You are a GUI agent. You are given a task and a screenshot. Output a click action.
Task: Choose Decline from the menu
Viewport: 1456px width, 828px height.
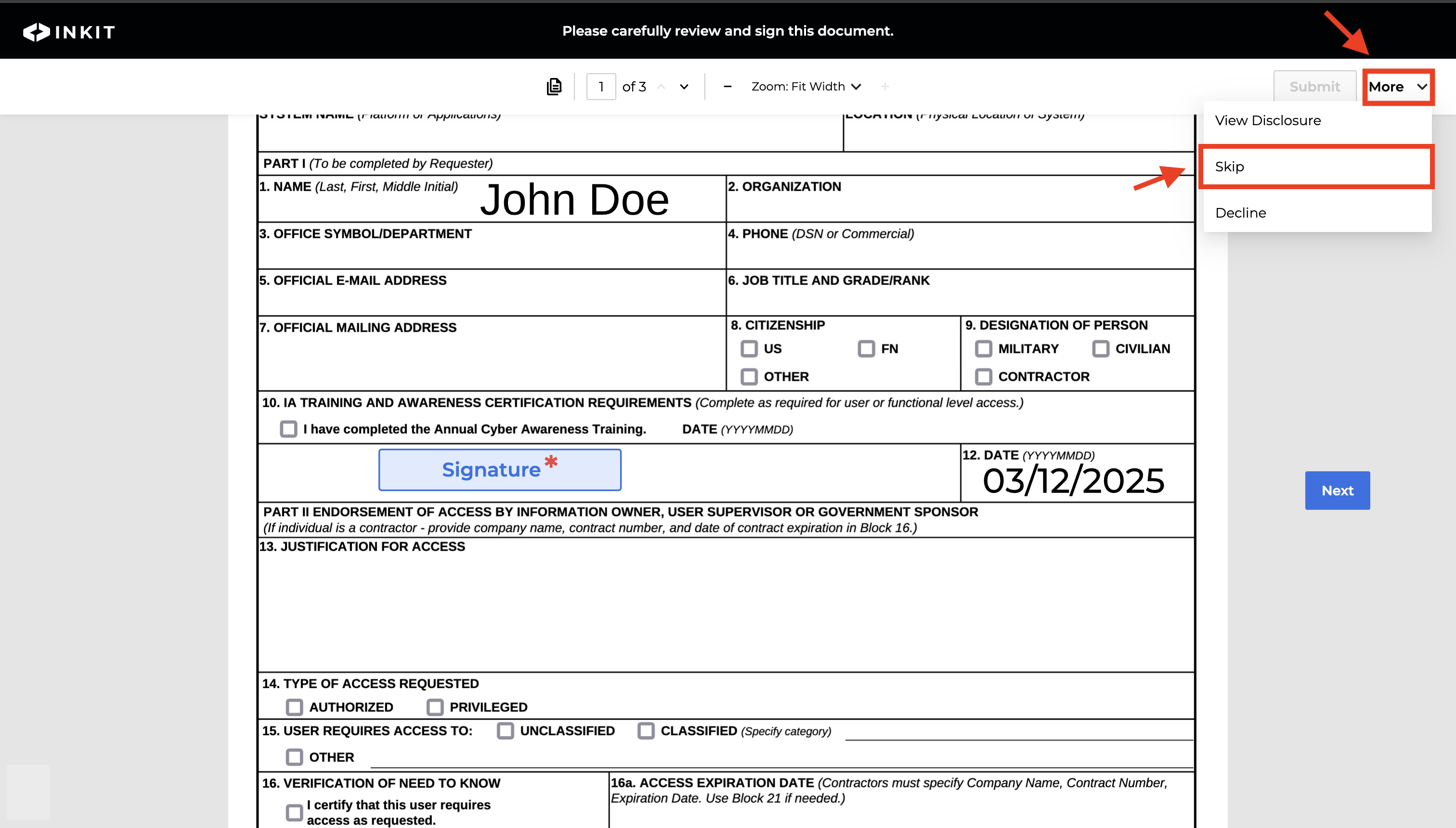pos(1240,213)
